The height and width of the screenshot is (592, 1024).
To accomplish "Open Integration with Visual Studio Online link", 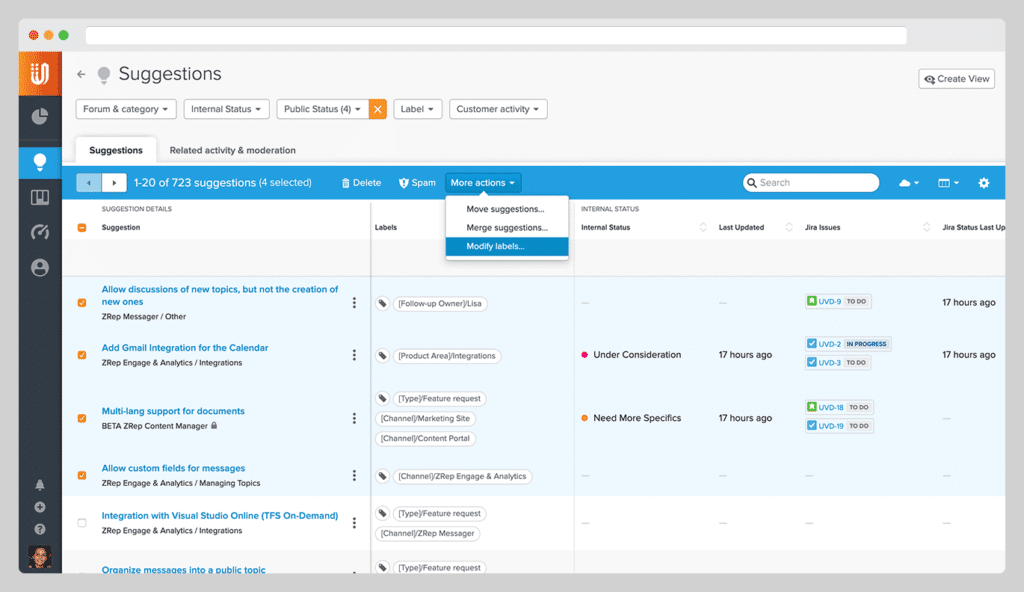I will 219,516.
